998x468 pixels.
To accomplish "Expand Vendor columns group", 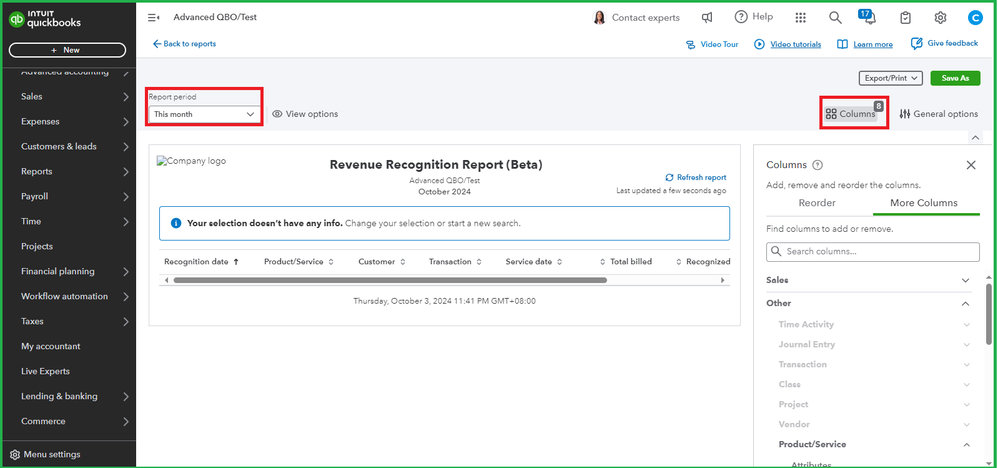I will point(967,425).
